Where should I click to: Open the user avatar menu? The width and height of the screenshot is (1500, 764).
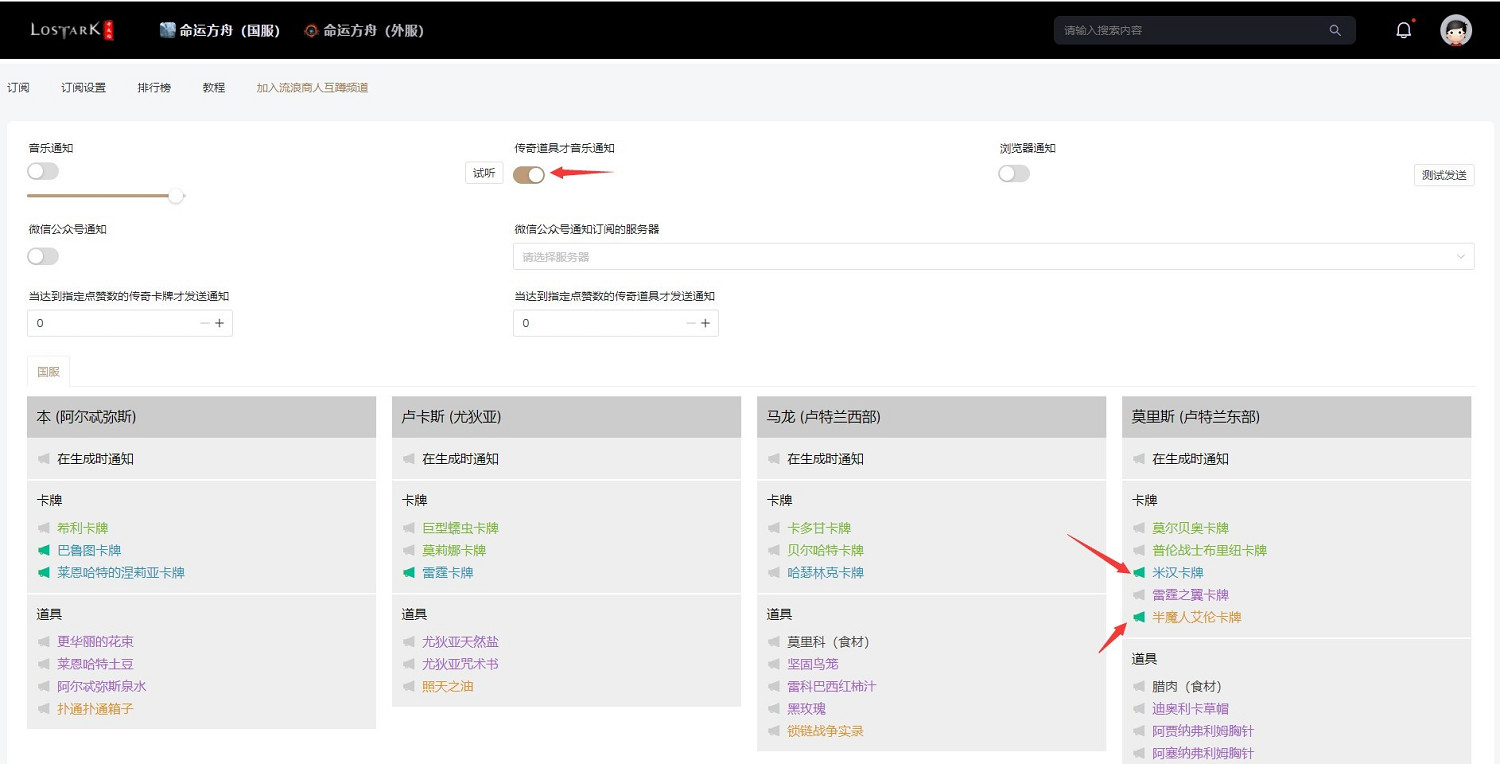1456,29
